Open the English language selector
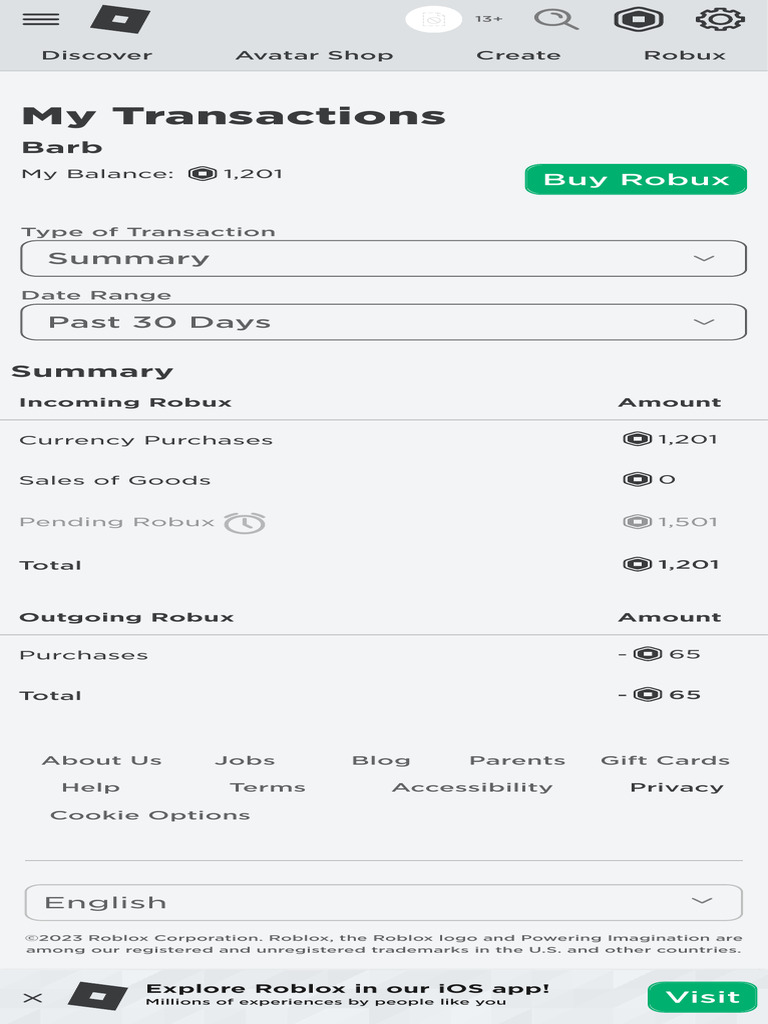Viewport: 768px width, 1024px height. 384,902
